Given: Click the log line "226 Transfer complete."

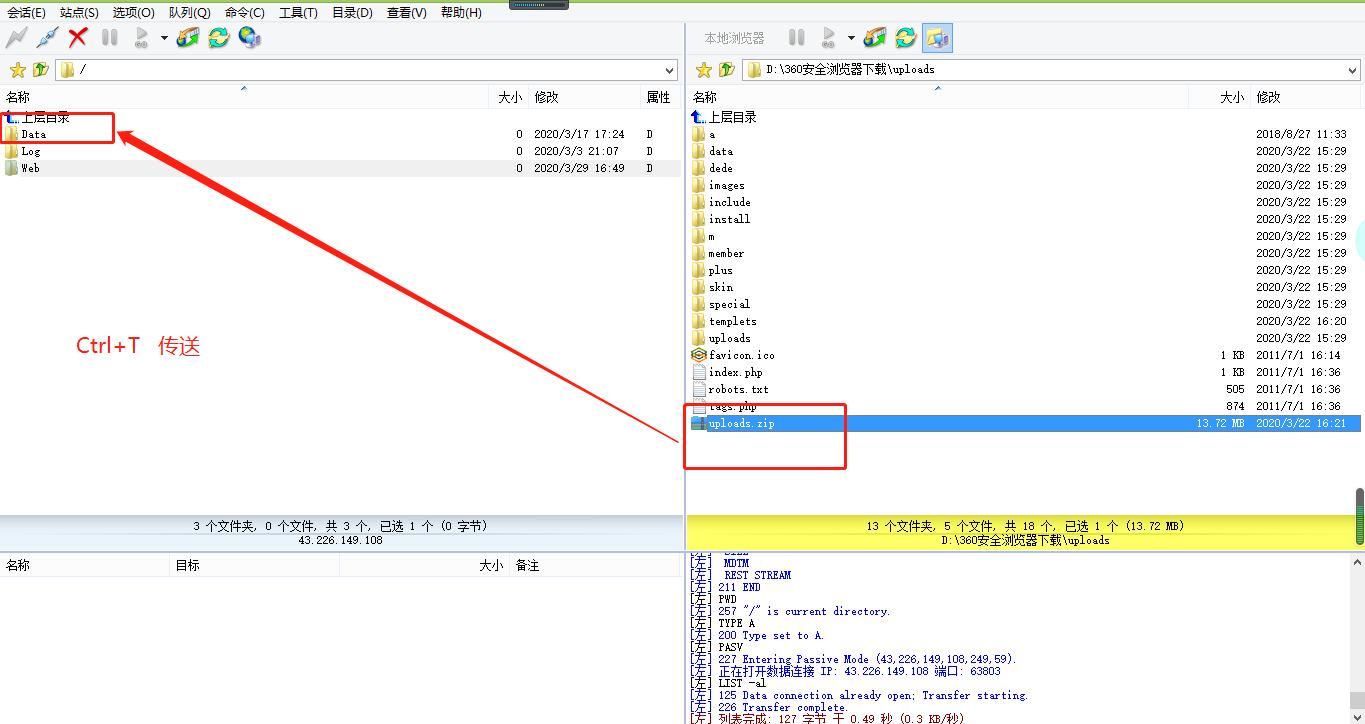Looking at the screenshot, I should click(783, 707).
